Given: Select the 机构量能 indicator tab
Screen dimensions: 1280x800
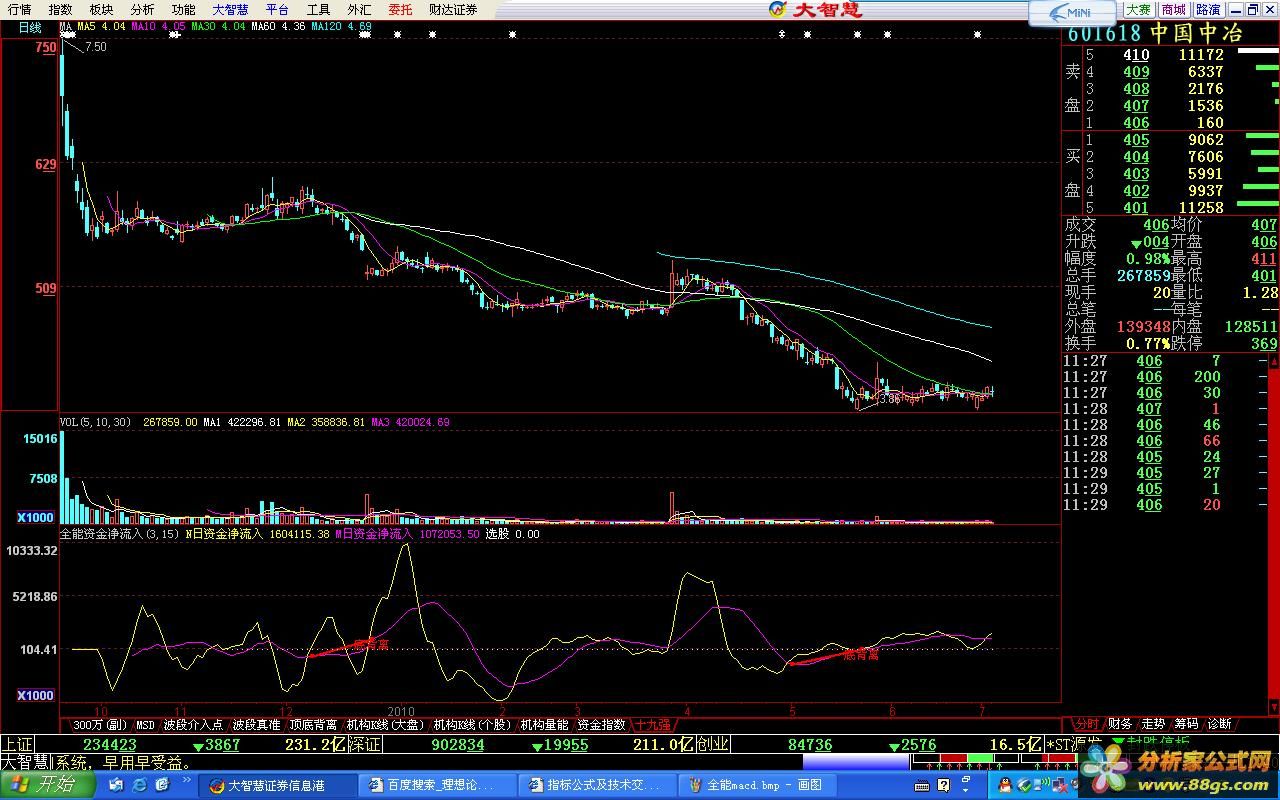Looking at the screenshot, I should click(x=544, y=724).
